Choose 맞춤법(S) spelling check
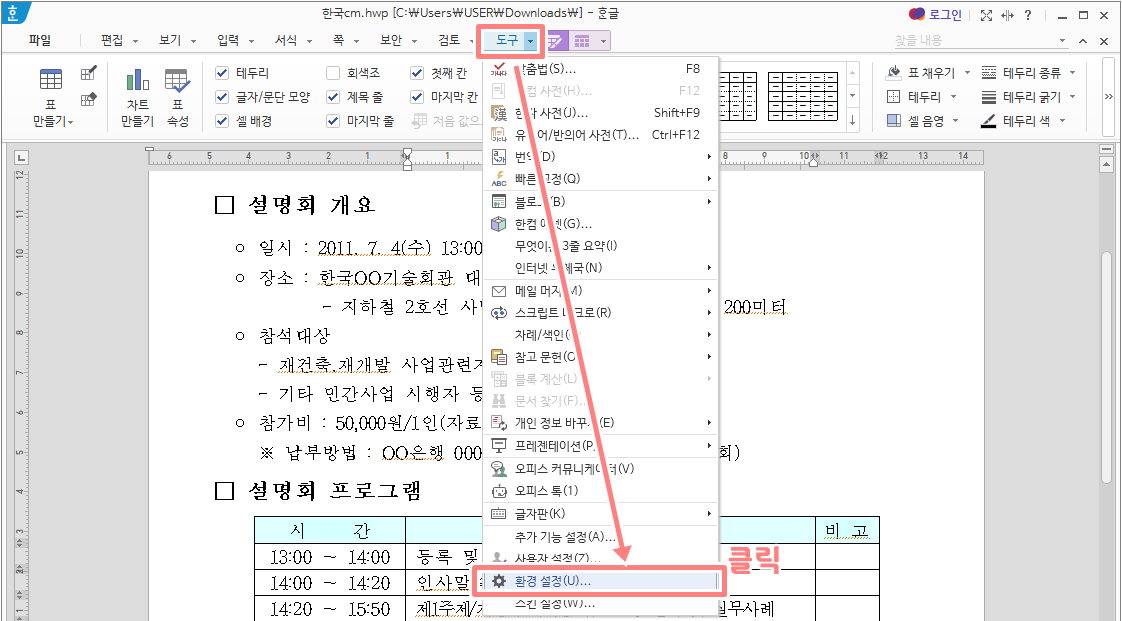1122x621 pixels. [x=545, y=69]
